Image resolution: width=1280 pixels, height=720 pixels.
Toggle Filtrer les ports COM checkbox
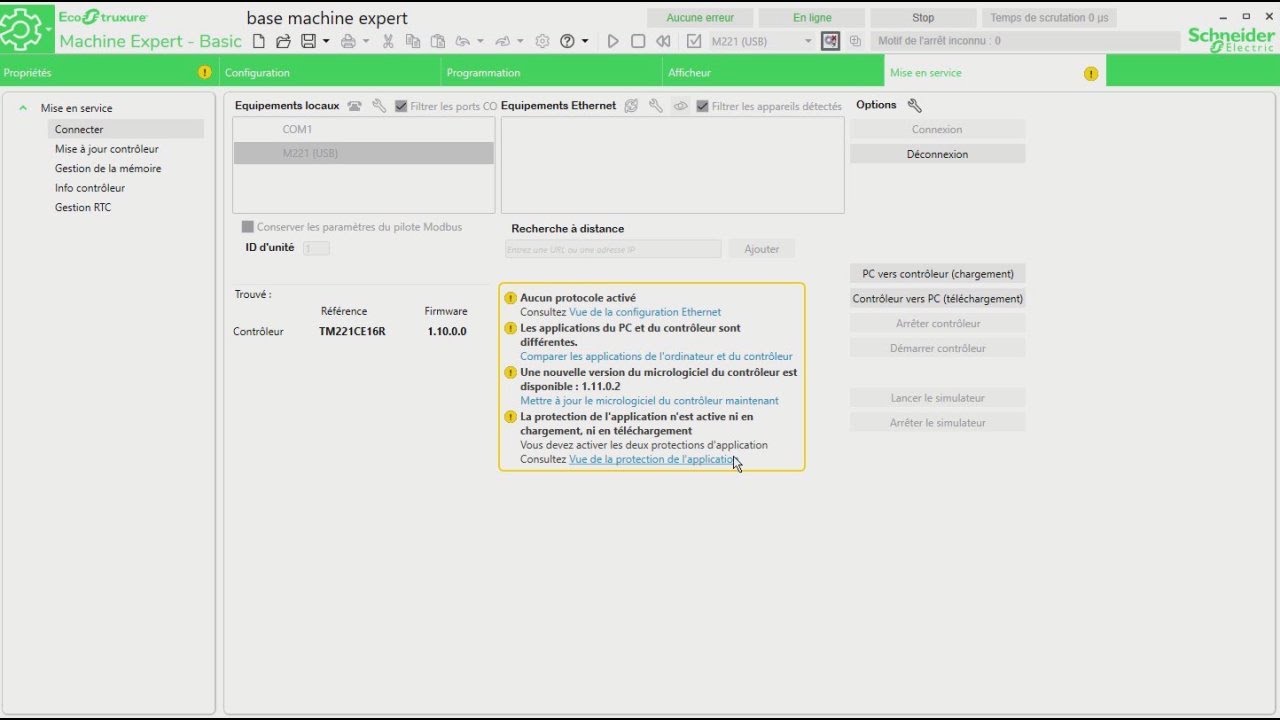401,106
